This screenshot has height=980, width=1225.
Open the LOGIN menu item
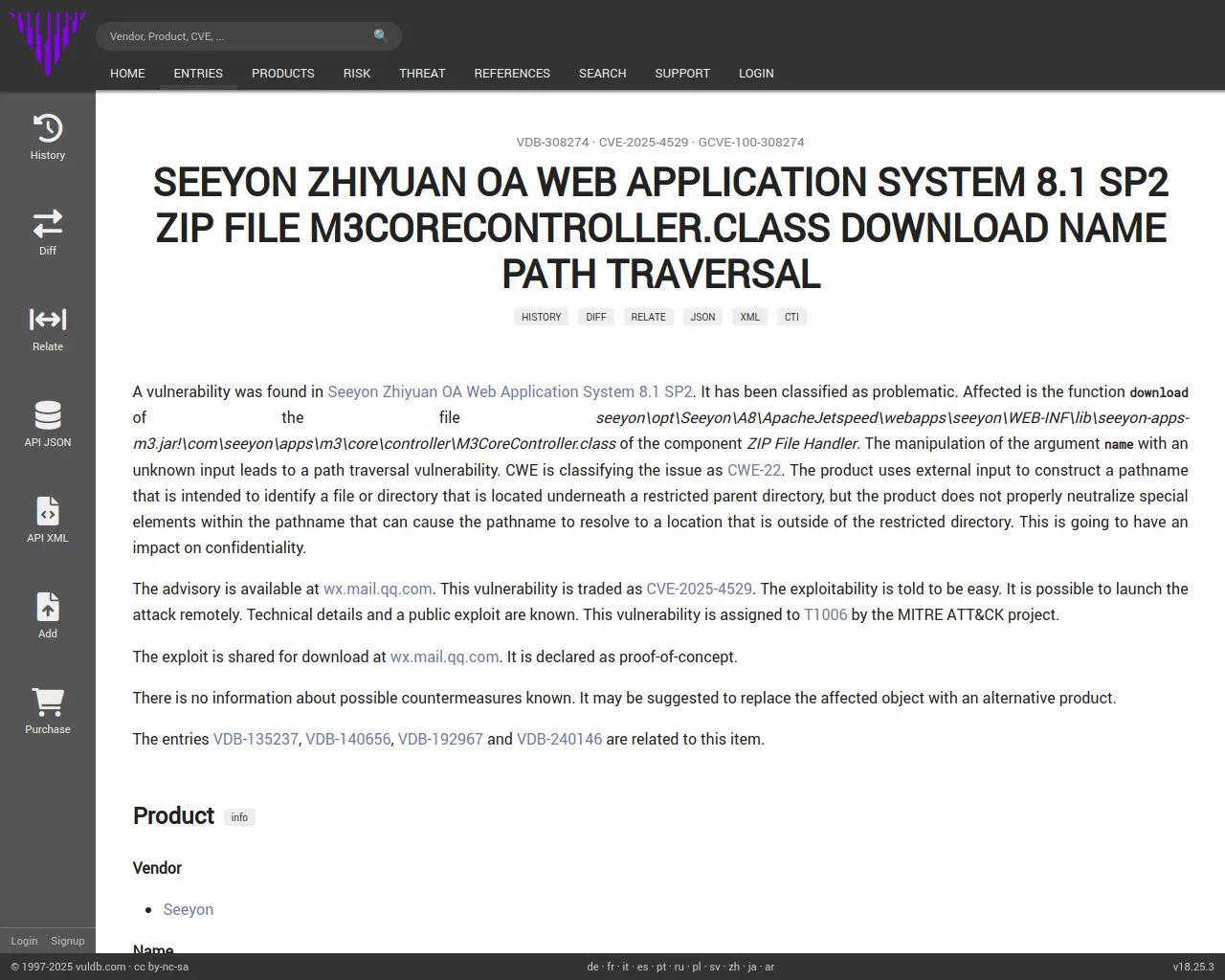[x=756, y=73]
